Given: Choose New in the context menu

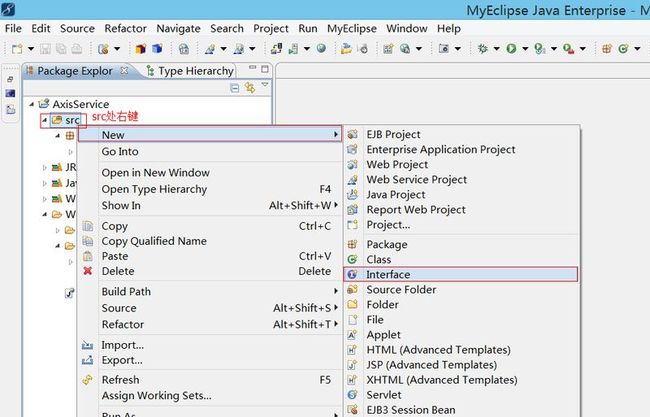Looking at the screenshot, I should pyautogui.click(x=210, y=135).
